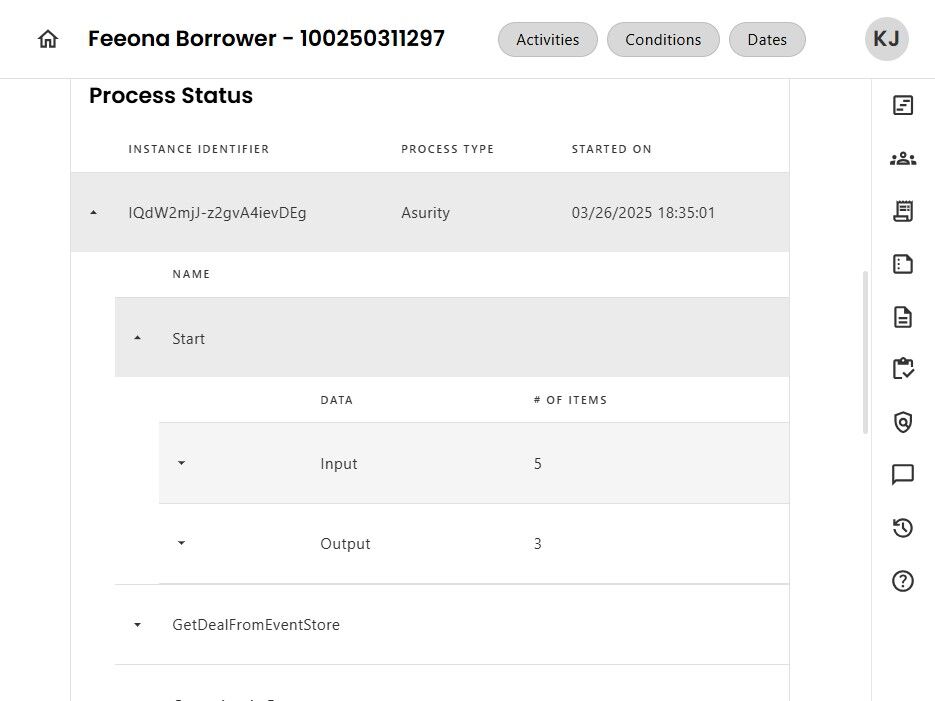
Task: Click the shield search icon
Action: click(903, 422)
